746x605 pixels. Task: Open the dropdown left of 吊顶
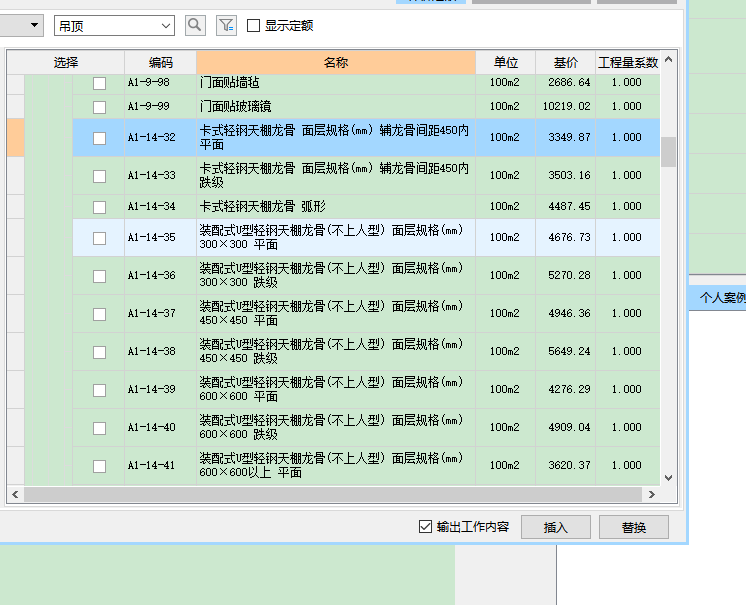pyautogui.click(x=34, y=25)
